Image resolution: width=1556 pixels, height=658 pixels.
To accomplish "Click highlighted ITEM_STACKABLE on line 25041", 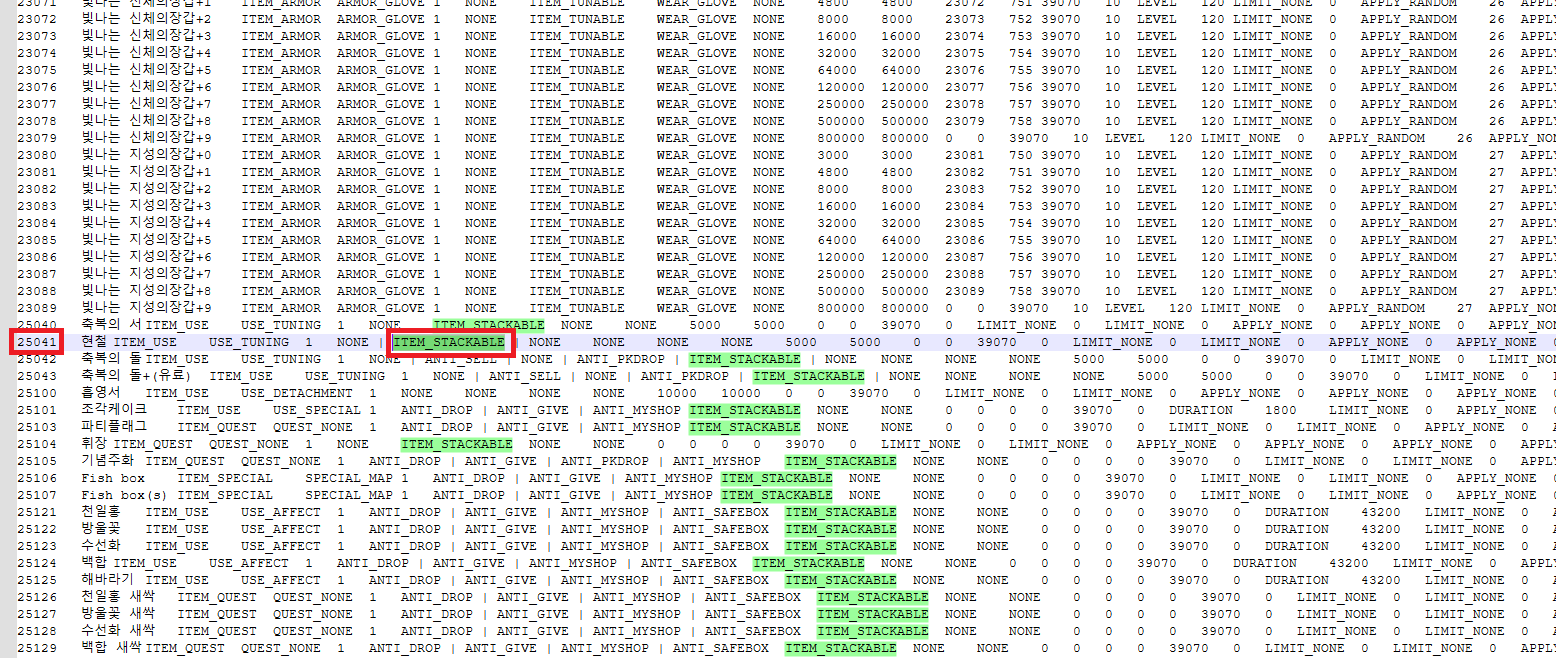I will pyautogui.click(x=449, y=342).
